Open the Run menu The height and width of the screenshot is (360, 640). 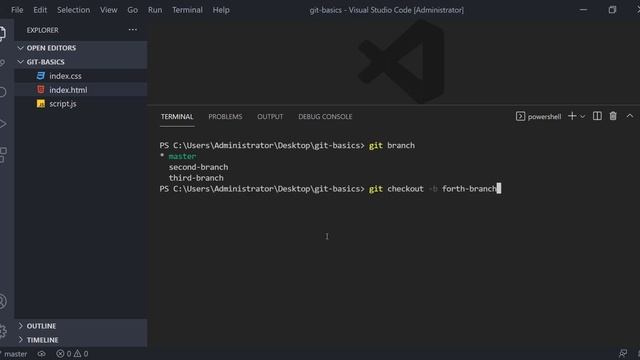(x=155, y=10)
